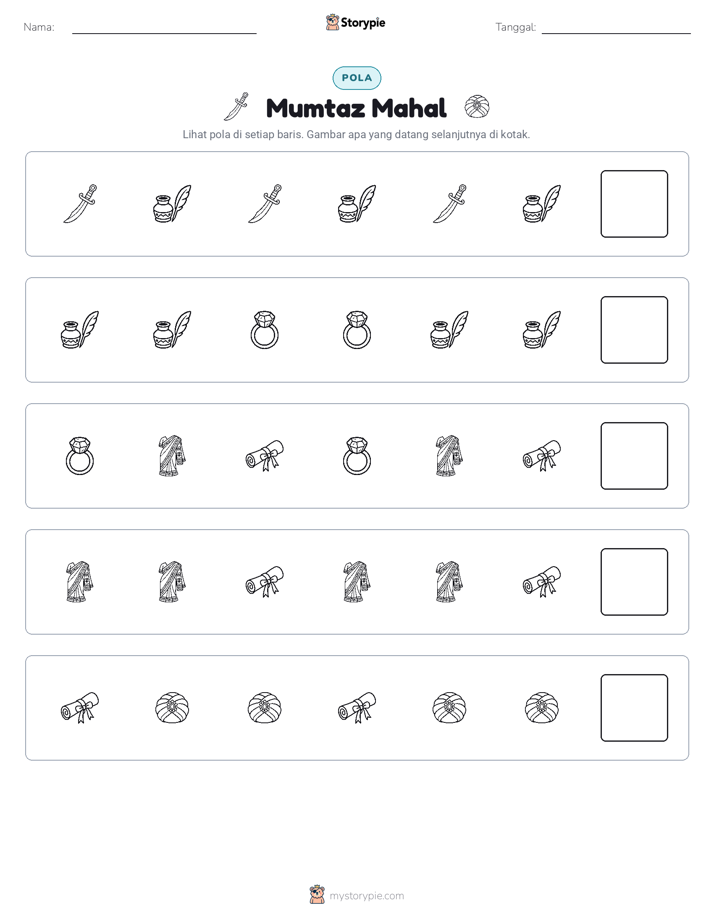Click the POLA badge
This screenshot has height=924, width=714.
point(357,78)
